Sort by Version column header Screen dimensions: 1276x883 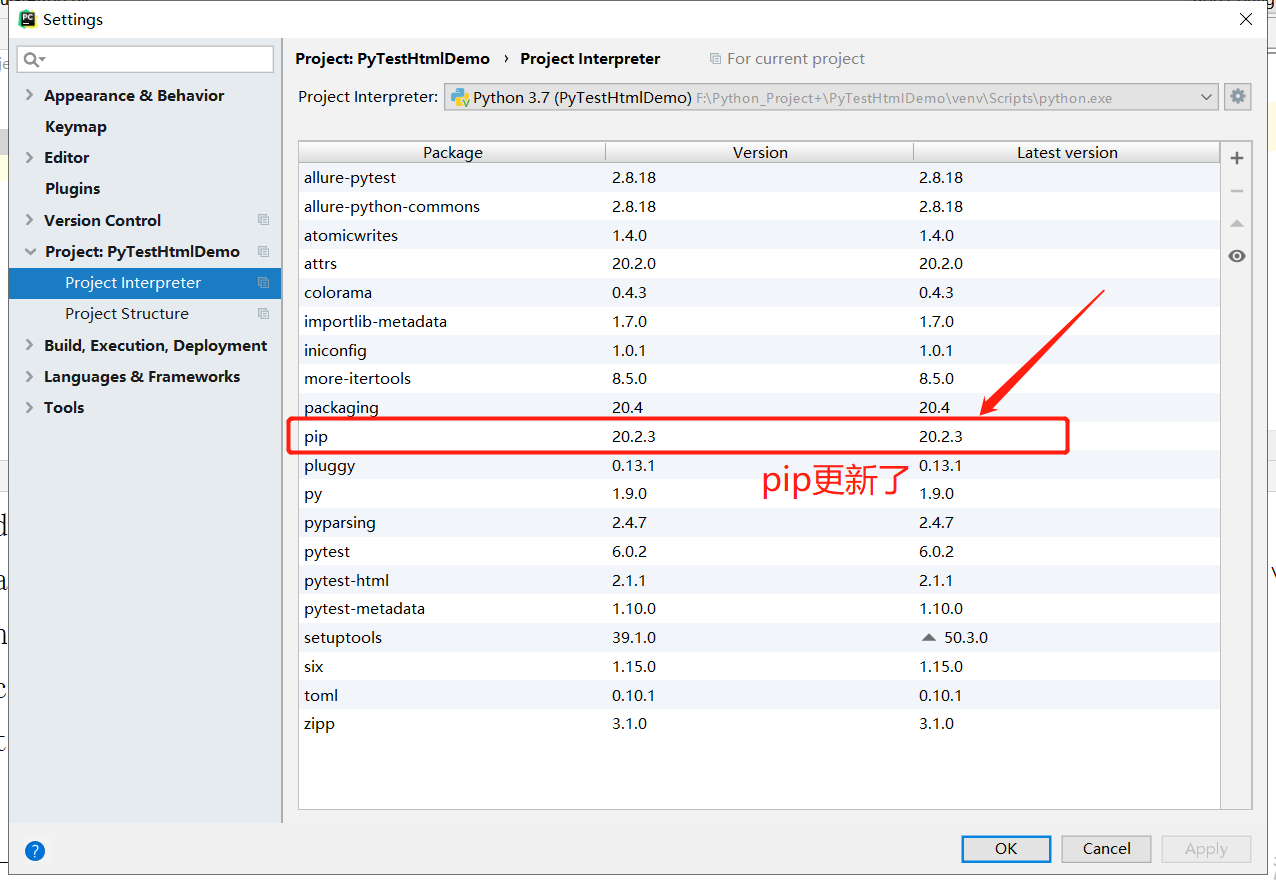[x=760, y=152]
